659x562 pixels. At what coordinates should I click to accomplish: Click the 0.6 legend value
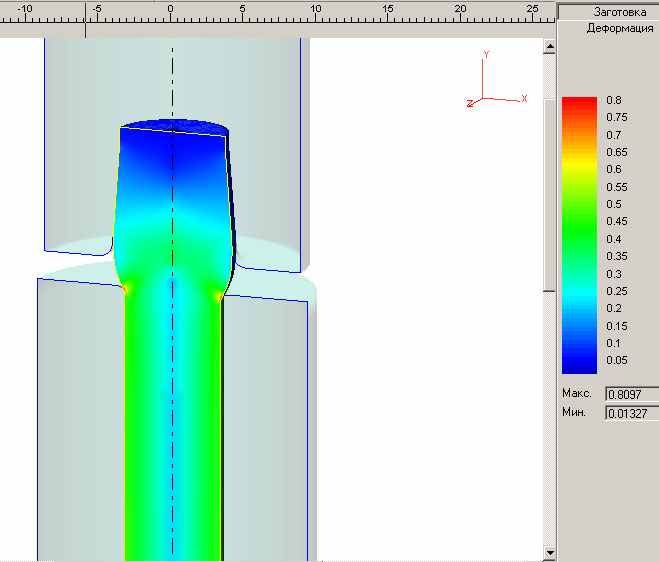pos(614,169)
